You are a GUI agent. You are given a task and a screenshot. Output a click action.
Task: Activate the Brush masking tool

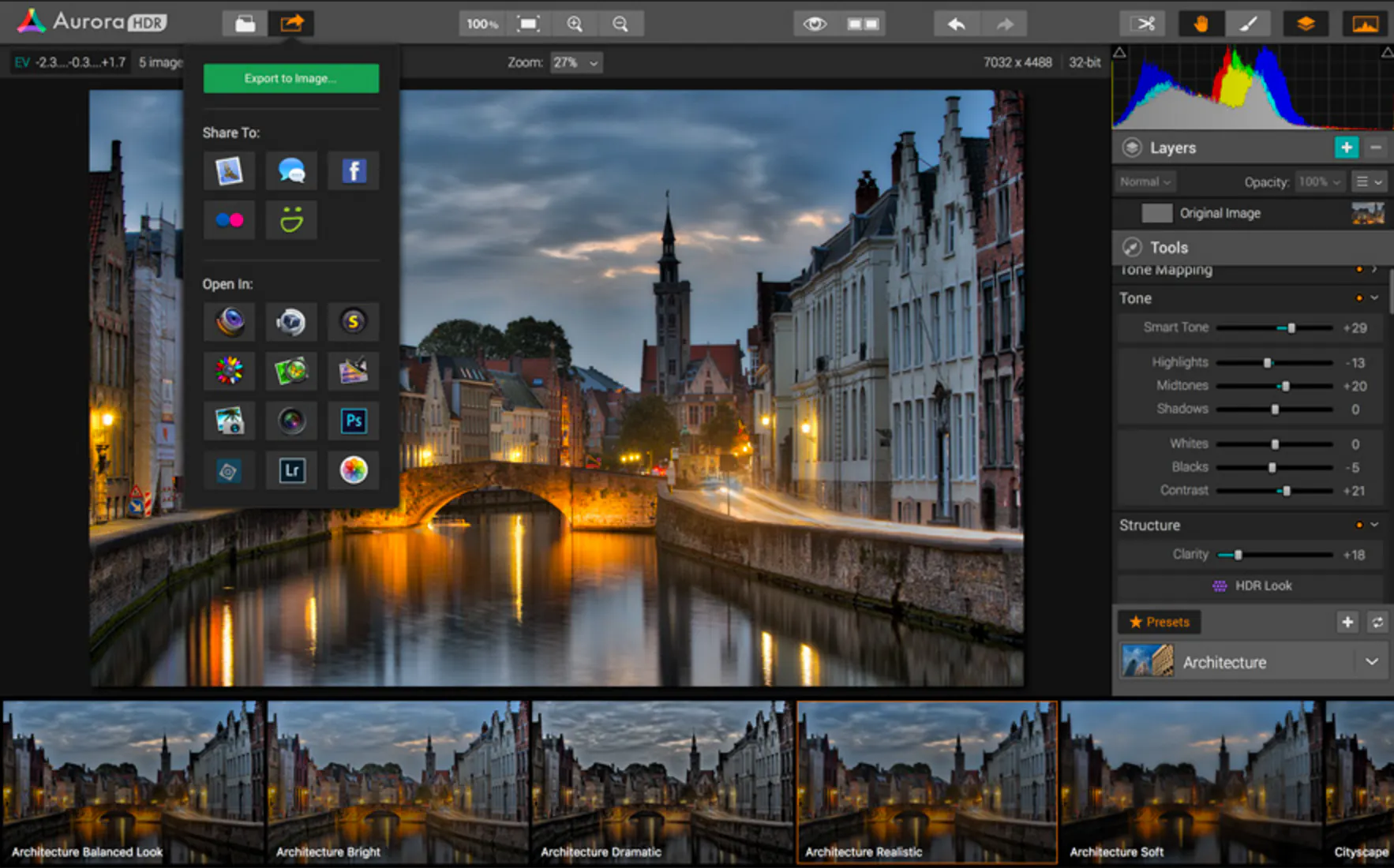point(1248,24)
